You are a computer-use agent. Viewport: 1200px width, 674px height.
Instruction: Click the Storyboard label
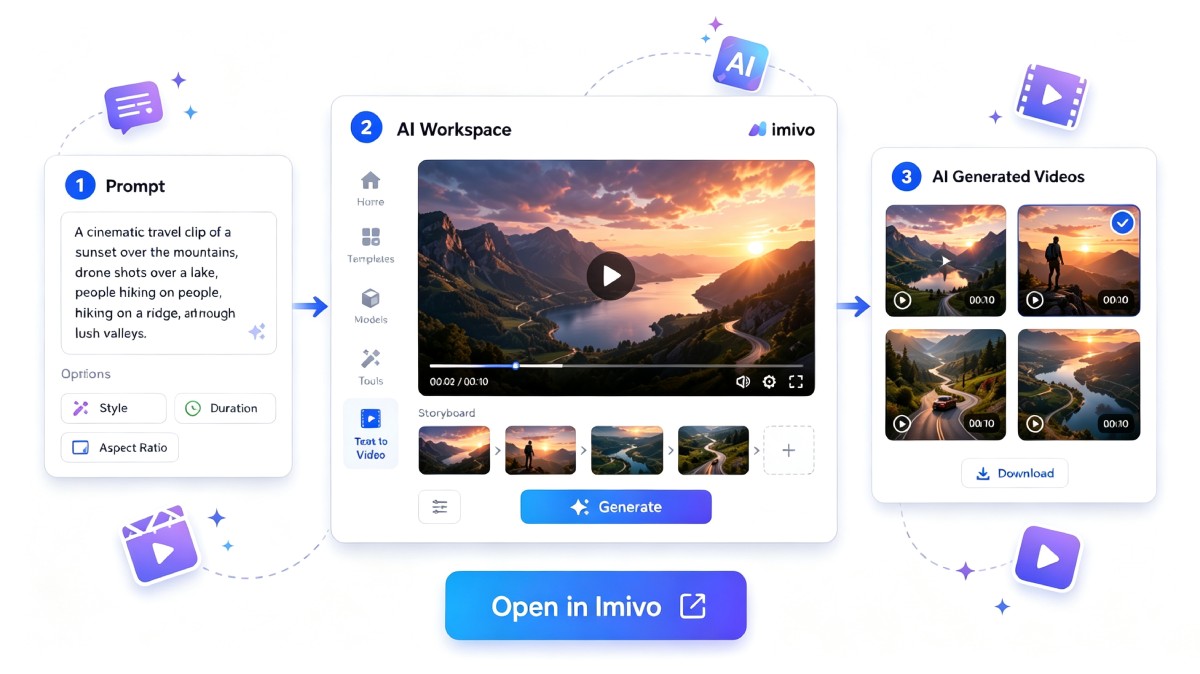(x=447, y=413)
